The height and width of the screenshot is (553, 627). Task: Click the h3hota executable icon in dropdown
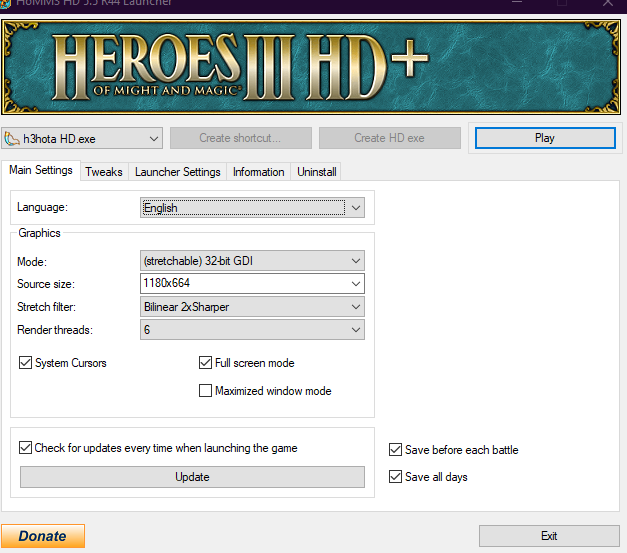pyautogui.click(x=12, y=139)
